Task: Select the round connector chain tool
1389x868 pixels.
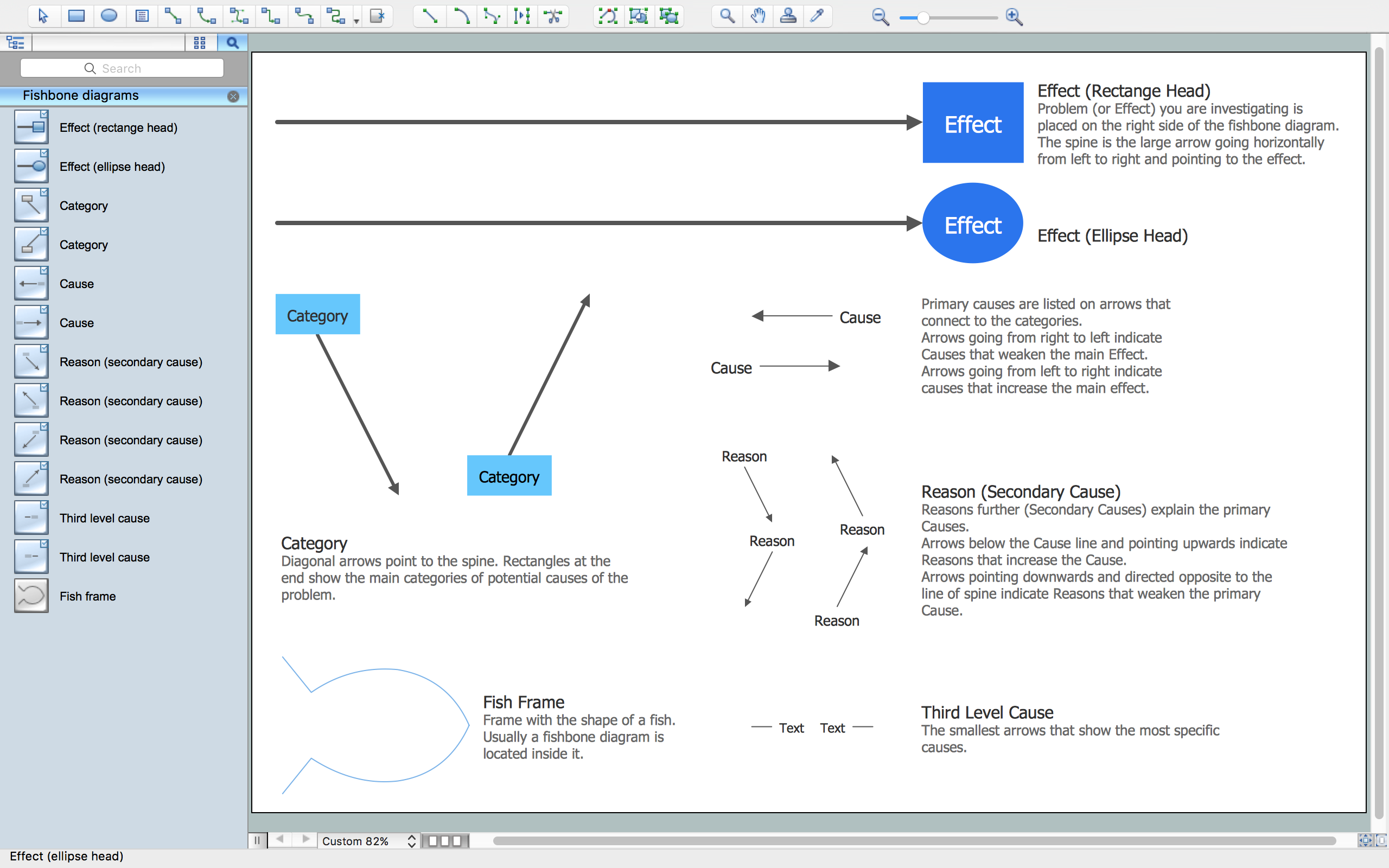Action: [336, 16]
